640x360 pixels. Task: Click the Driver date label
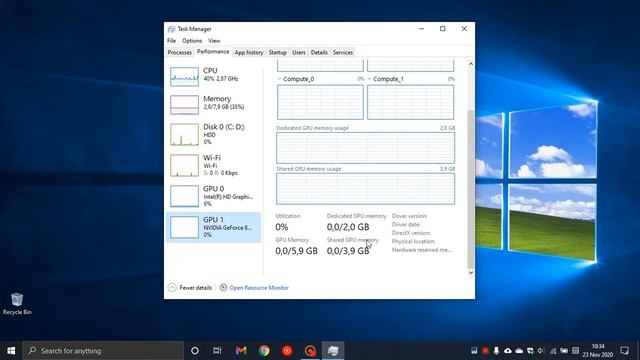tap(406, 224)
